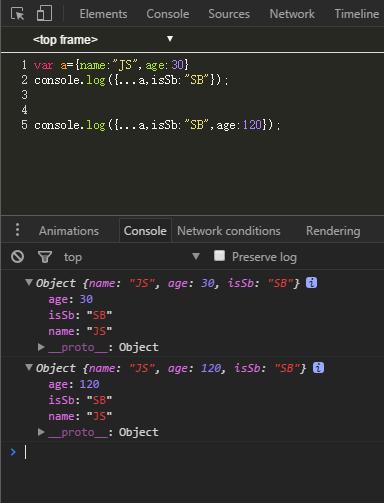The width and height of the screenshot is (384, 503).
Task: Open the Elements tab
Action: pos(103,14)
